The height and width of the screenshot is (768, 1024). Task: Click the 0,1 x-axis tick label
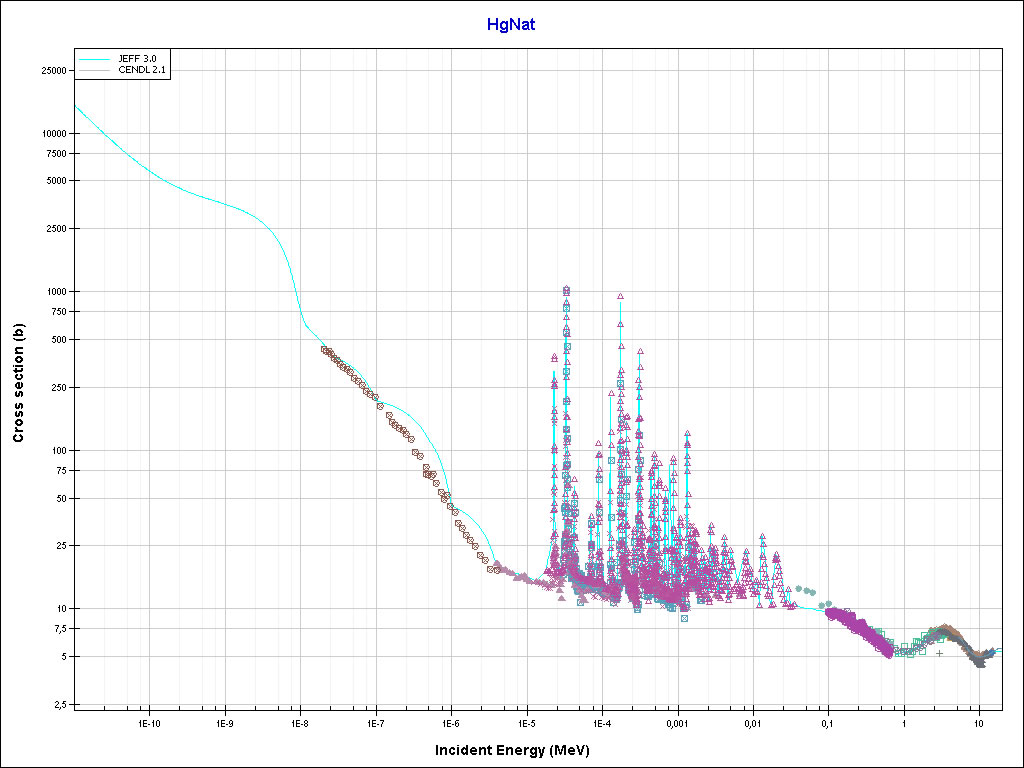tap(828, 722)
